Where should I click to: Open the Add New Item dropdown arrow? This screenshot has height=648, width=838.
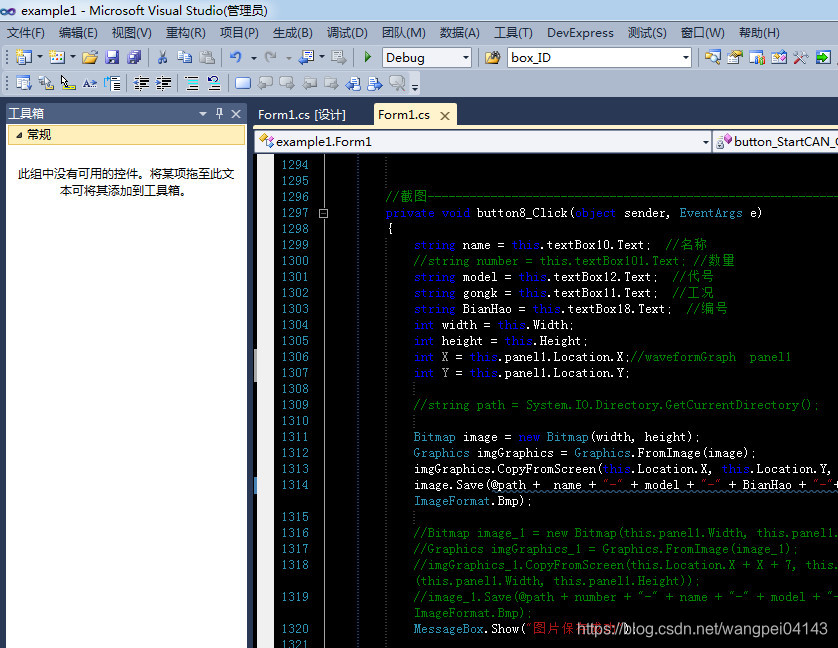click(73, 57)
